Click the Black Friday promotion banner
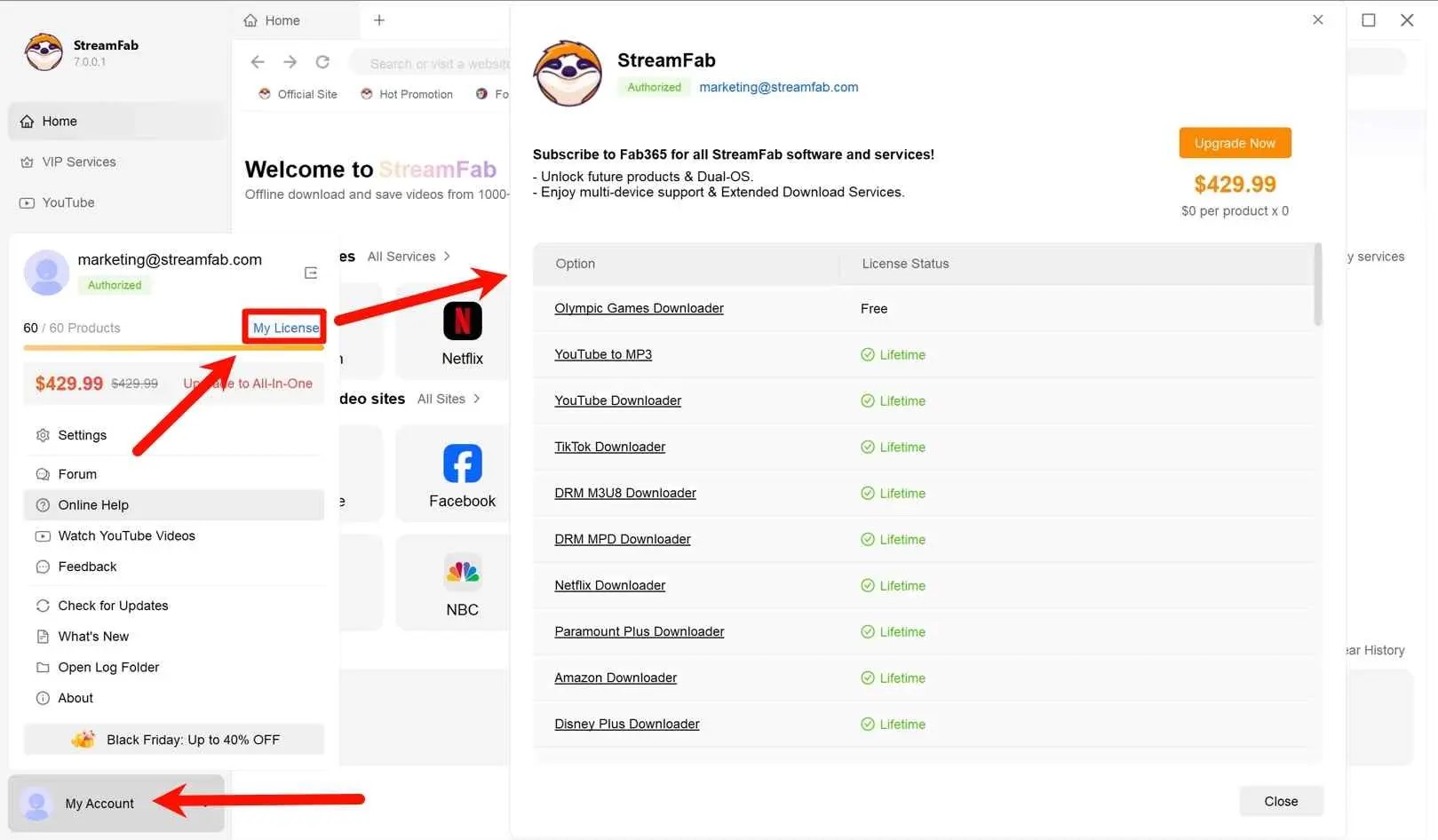 (x=174, y=740)
